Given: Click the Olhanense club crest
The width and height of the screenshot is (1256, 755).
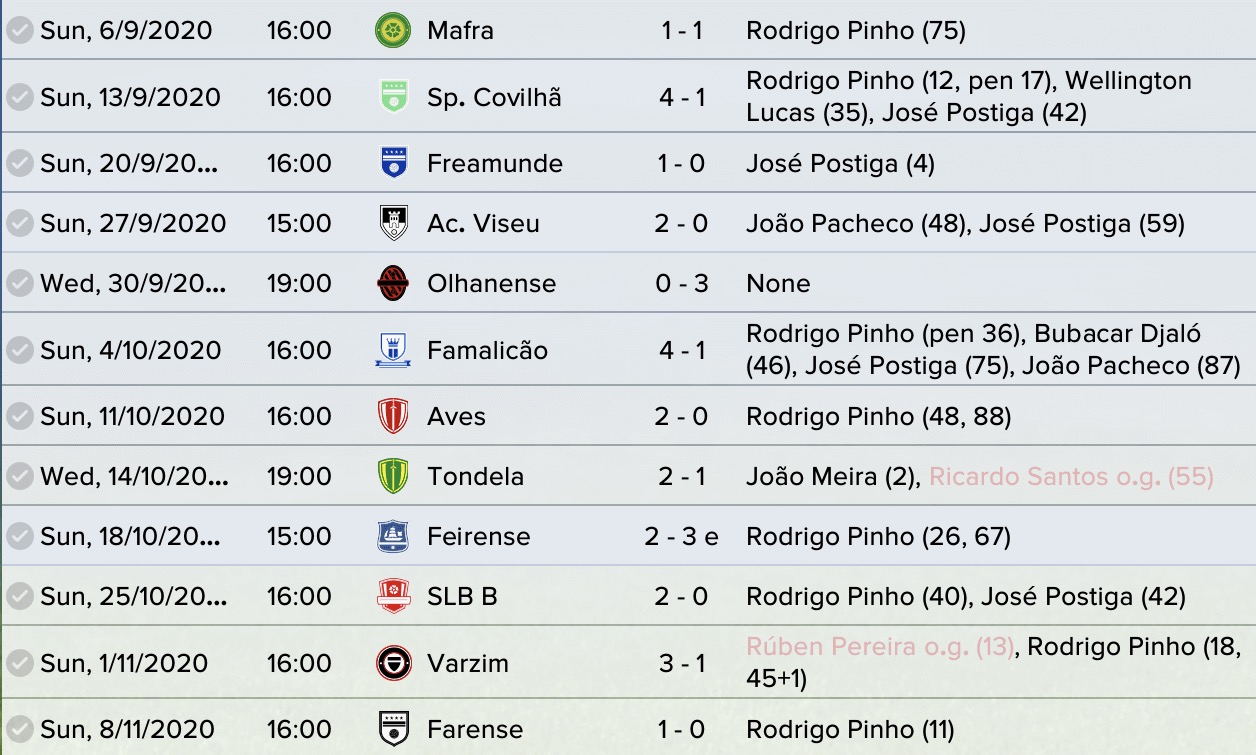Looking at the screenshot, I should pyautogui.click(x=393, y=283).
